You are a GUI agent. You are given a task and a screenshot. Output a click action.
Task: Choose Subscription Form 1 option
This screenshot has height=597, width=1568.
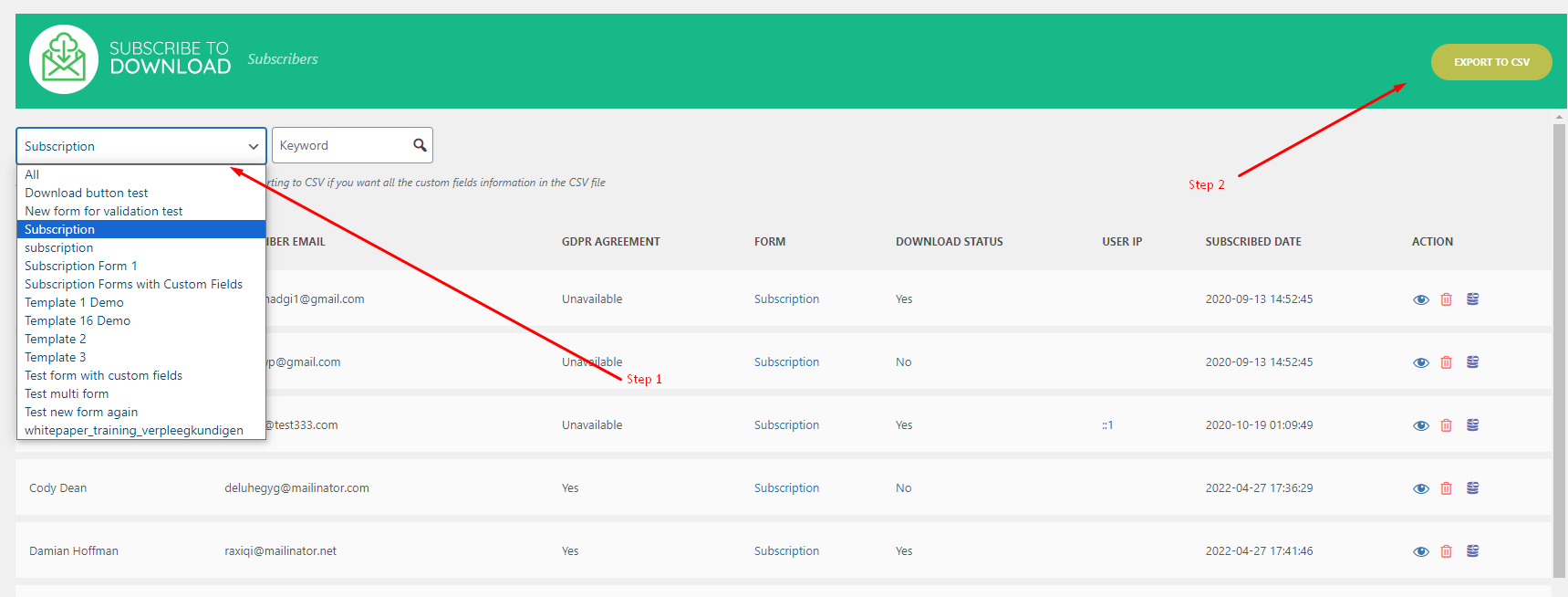point(141,266)
